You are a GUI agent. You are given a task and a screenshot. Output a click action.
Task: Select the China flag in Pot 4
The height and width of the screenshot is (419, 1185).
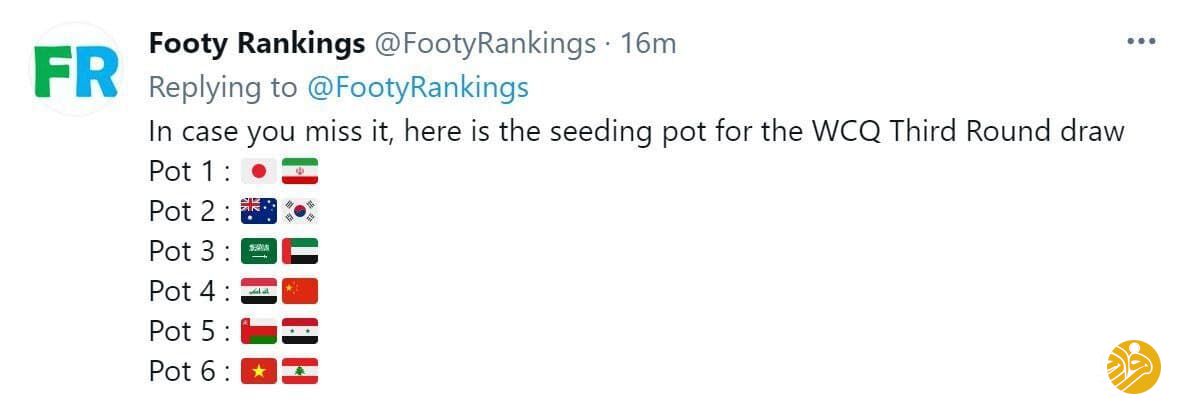(300, 291)
